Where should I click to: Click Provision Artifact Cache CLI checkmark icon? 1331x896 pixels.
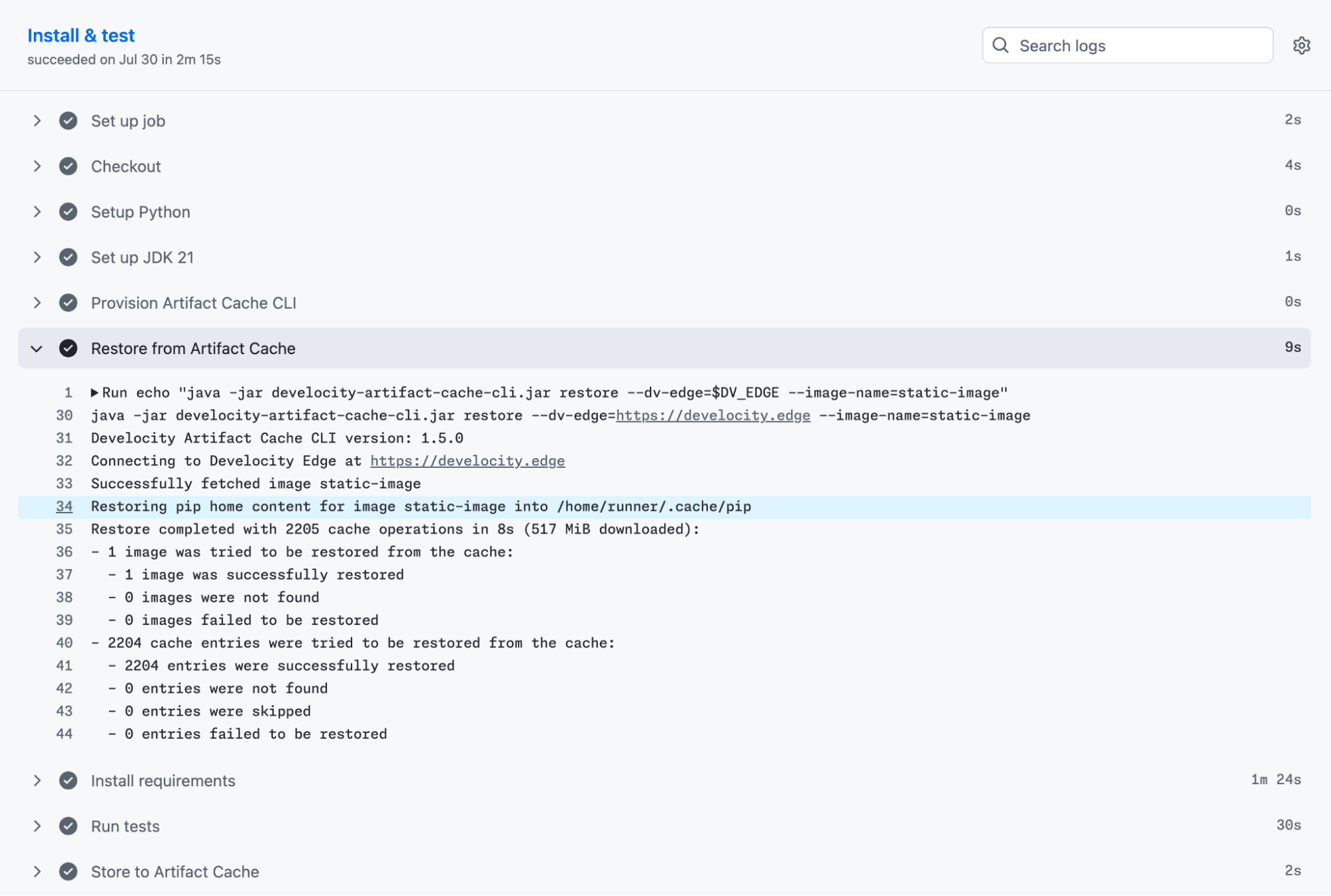(68, 303)
